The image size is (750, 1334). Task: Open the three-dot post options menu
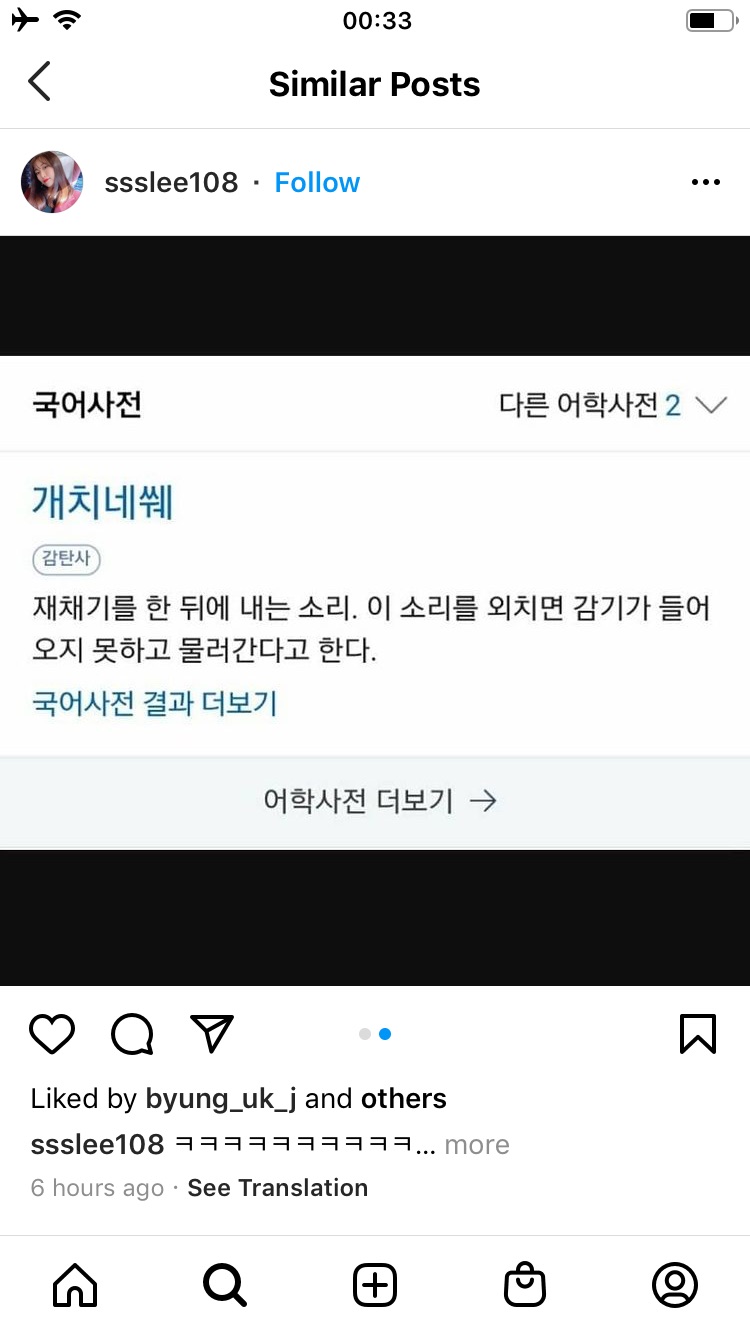706,182
